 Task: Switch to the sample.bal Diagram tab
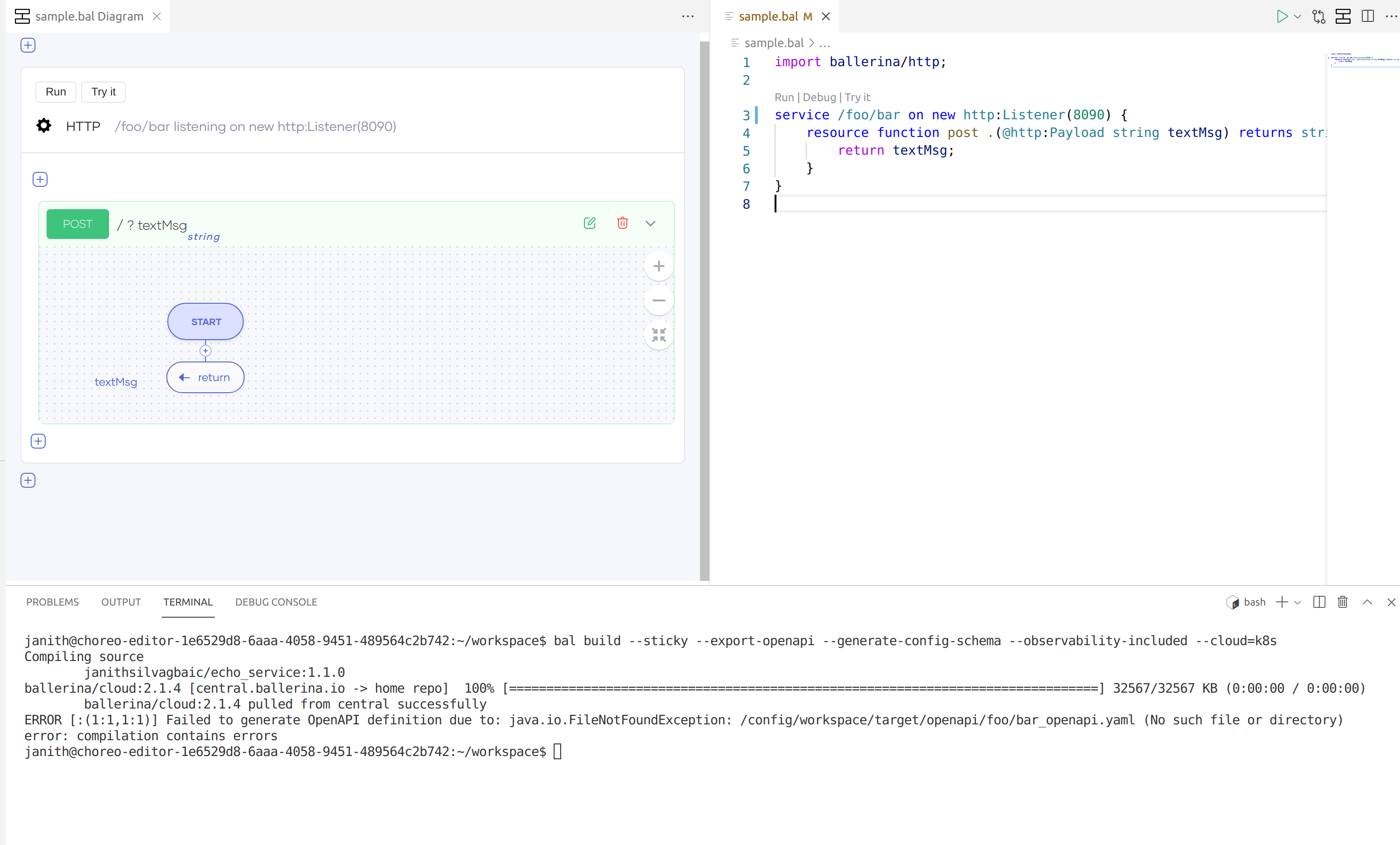89,16
